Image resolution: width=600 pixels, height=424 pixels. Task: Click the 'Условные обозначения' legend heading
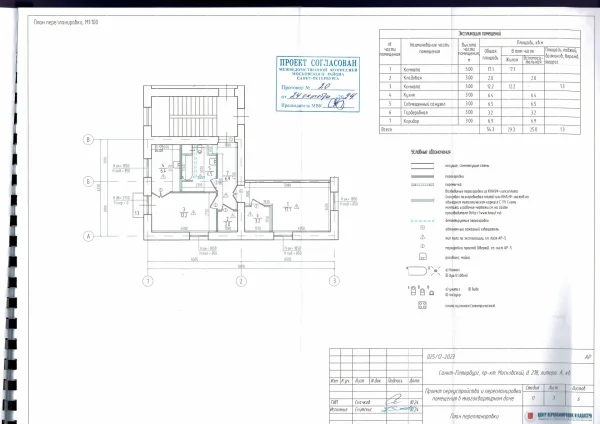(430, 152)
